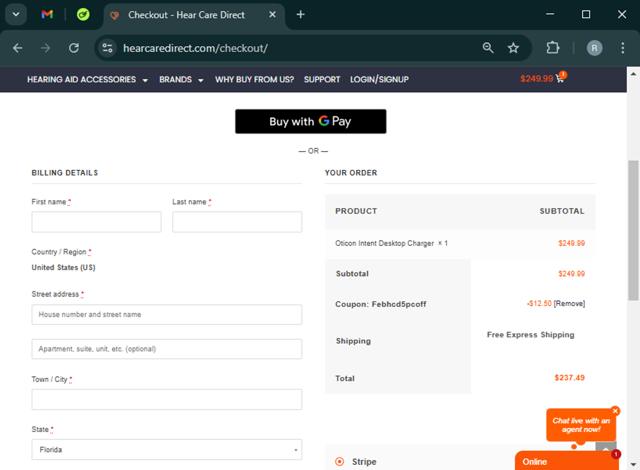640x470 pixels.
Task: Open the Chat live with an agent bubble
Action: (x=581, y=425)
